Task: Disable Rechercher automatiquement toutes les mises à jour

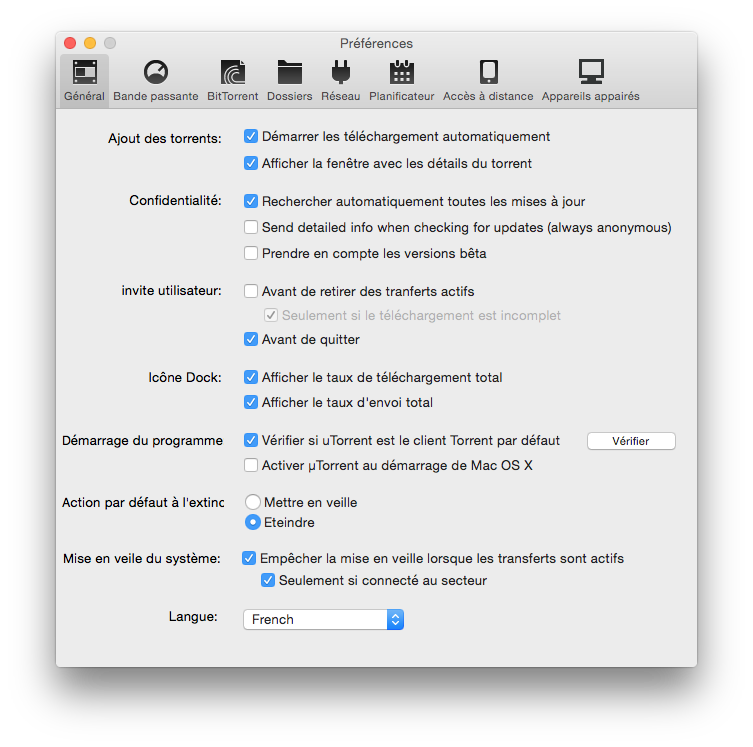Action: tap(251, 201)
